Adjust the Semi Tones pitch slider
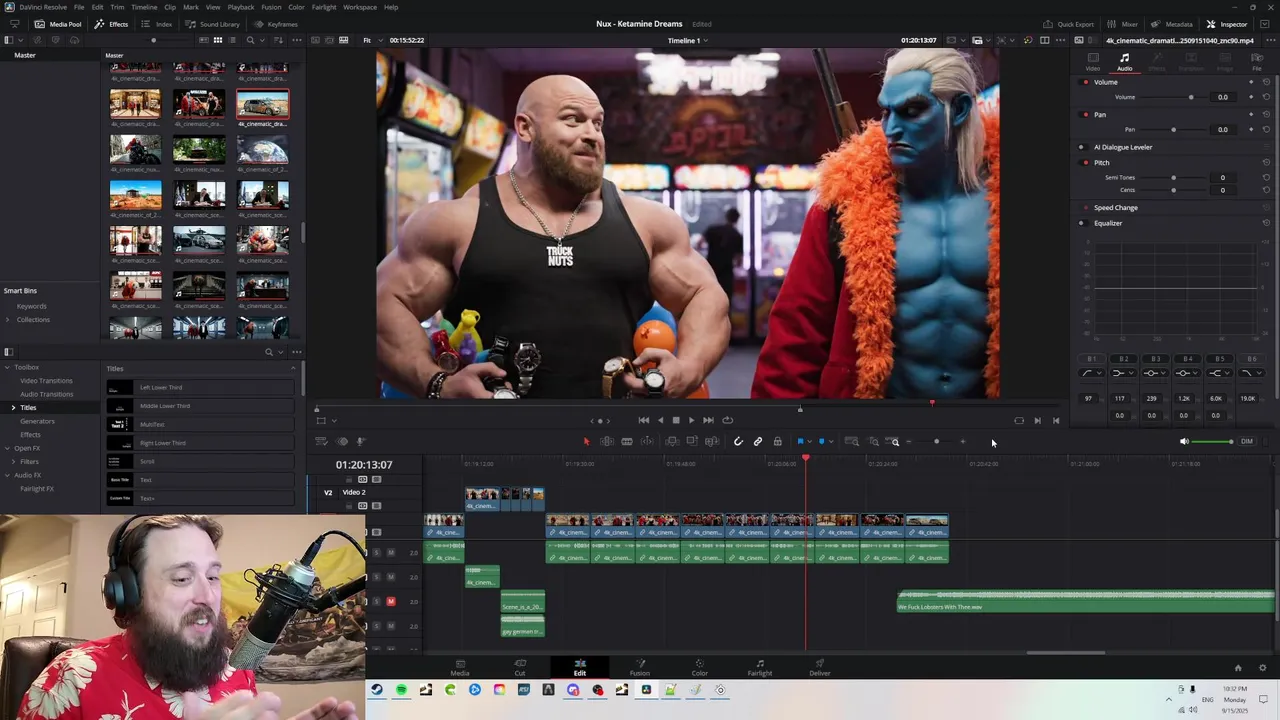 coord(1173,177)
